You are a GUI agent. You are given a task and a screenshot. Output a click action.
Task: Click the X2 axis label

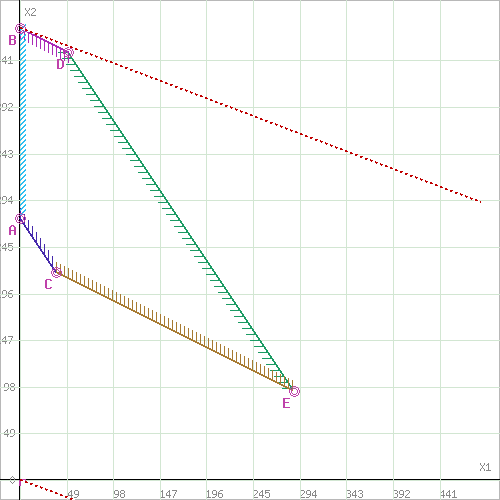(30, 12)
